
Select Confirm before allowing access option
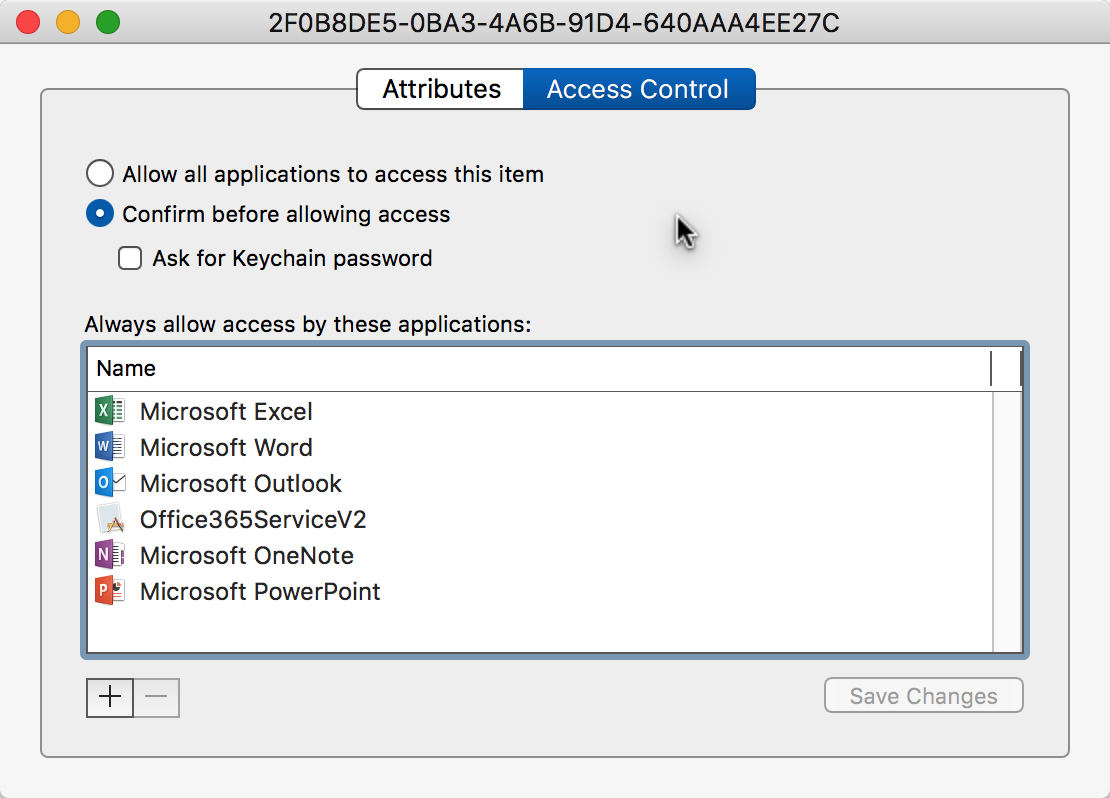click(100, 214)
